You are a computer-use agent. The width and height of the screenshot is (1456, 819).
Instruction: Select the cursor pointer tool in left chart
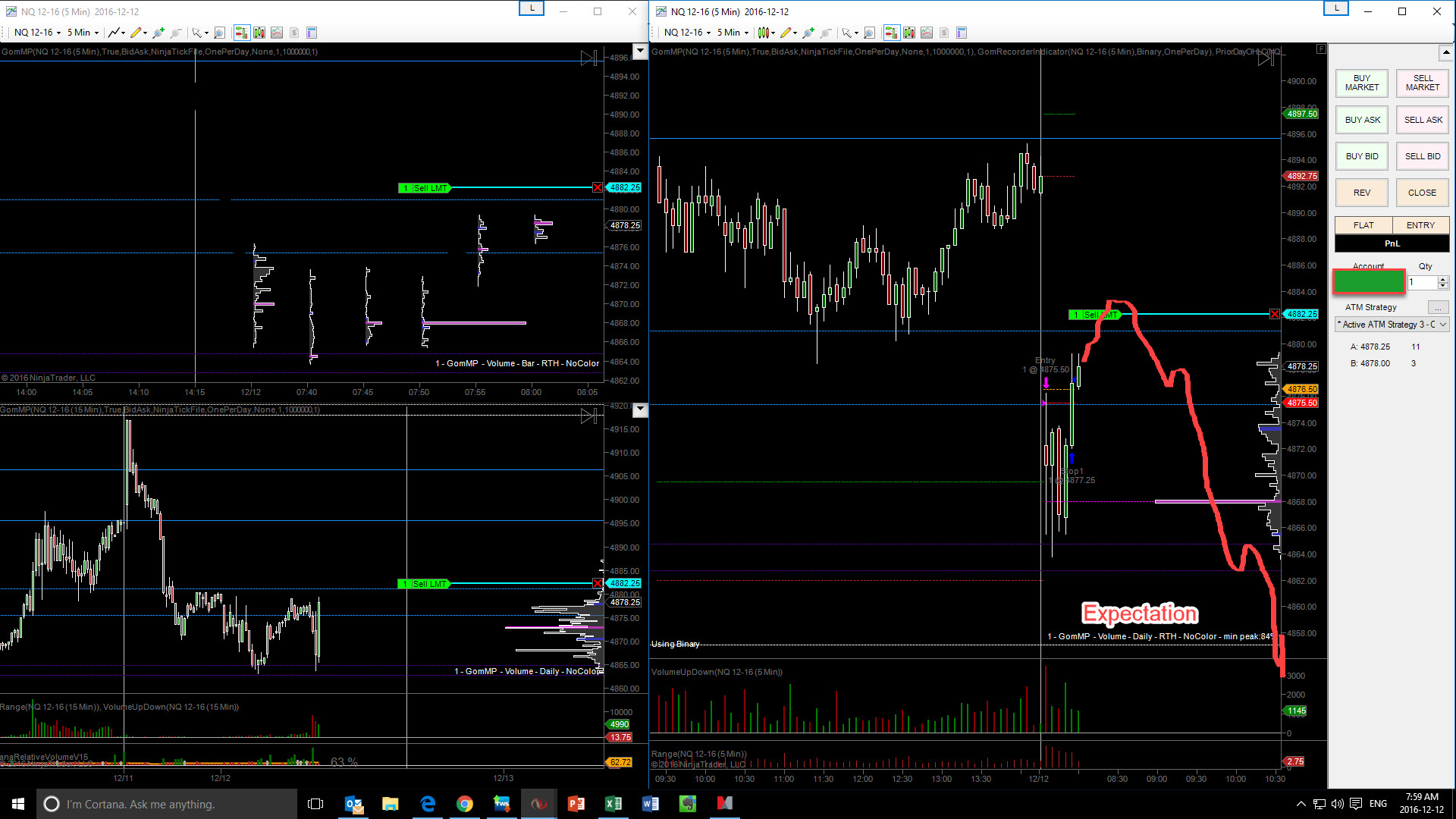tap(196, 33)
